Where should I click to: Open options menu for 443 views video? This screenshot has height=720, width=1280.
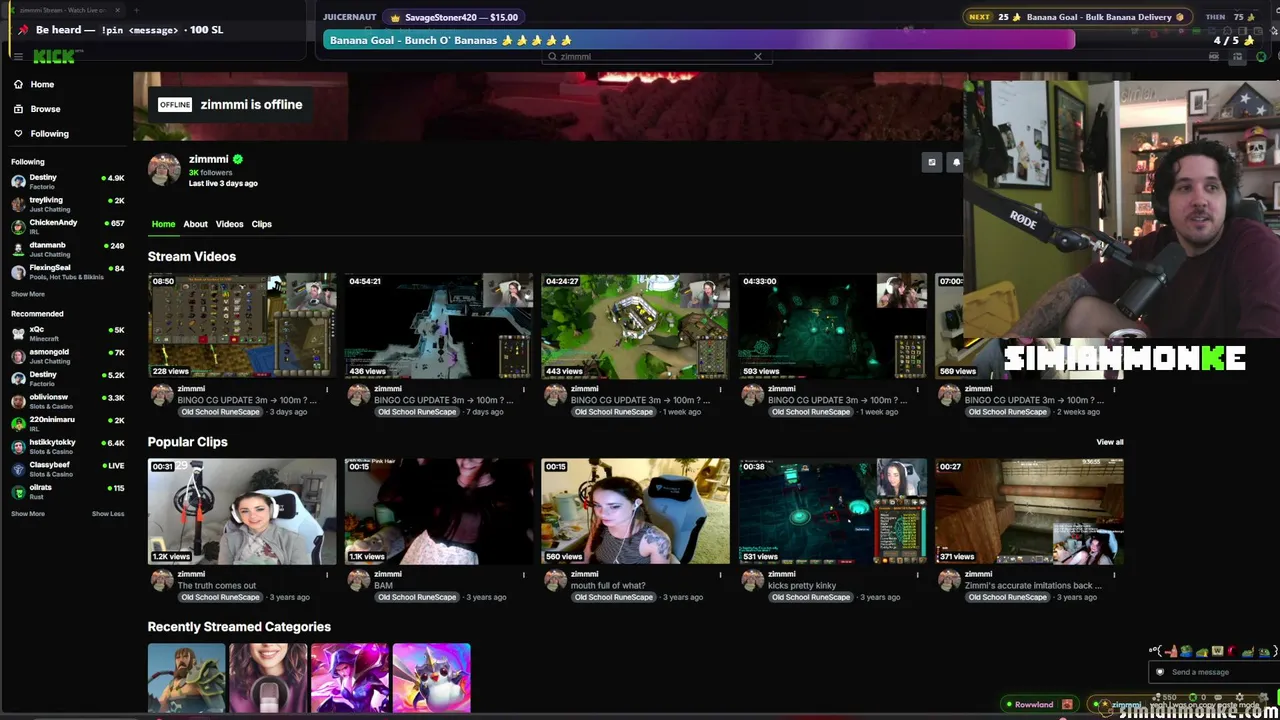point(721,389)
